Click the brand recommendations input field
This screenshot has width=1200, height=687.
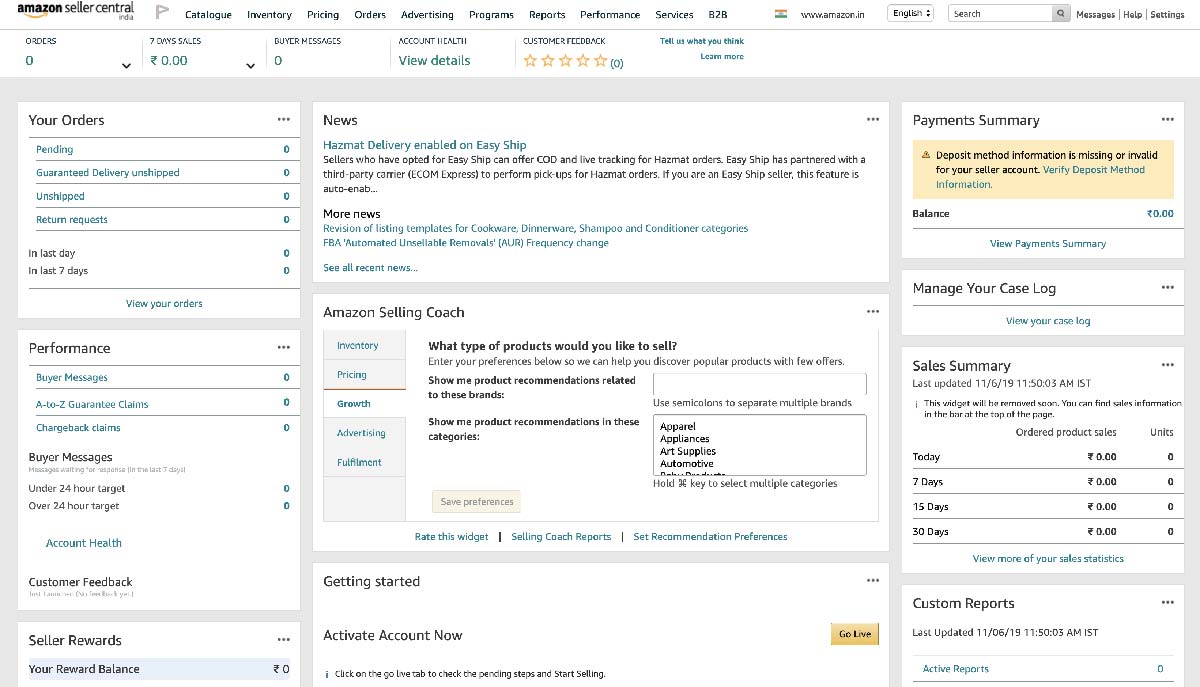point(760,383)
